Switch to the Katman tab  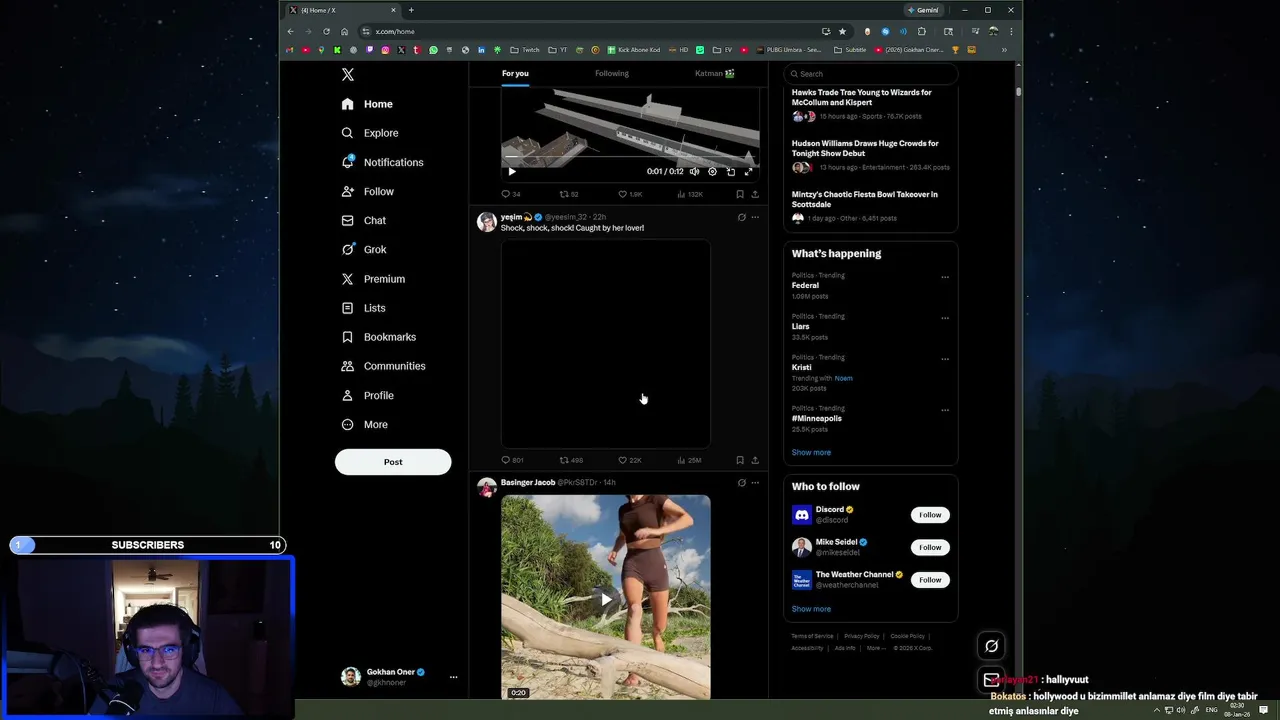[714, 73]
